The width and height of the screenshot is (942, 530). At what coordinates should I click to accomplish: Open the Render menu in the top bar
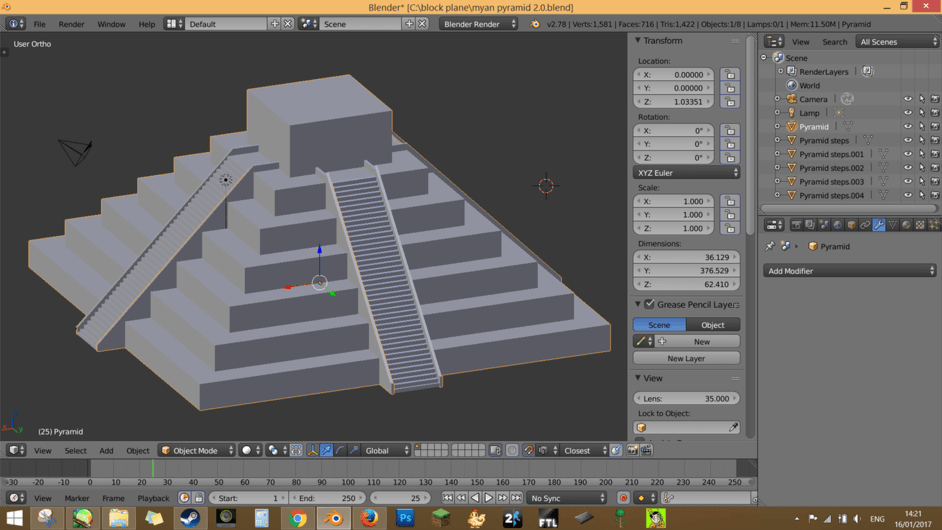click(x=71, y=24)
